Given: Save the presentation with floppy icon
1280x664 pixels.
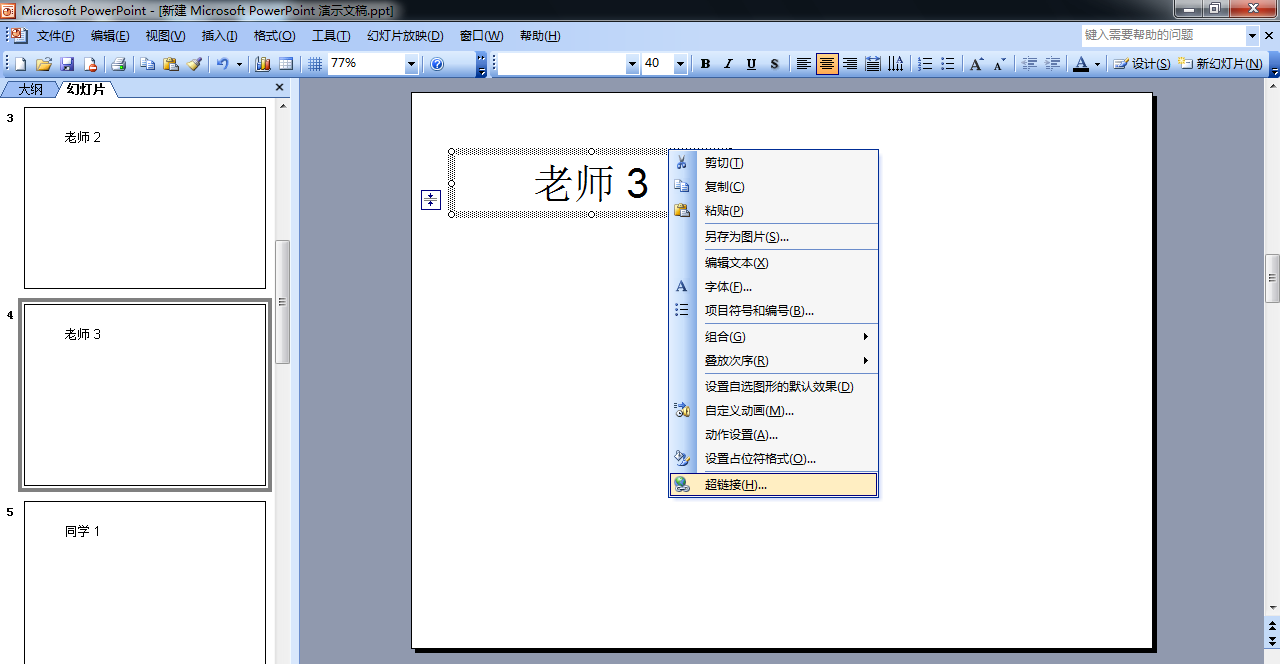Looking at the screenshot, I should coord(67,64).
